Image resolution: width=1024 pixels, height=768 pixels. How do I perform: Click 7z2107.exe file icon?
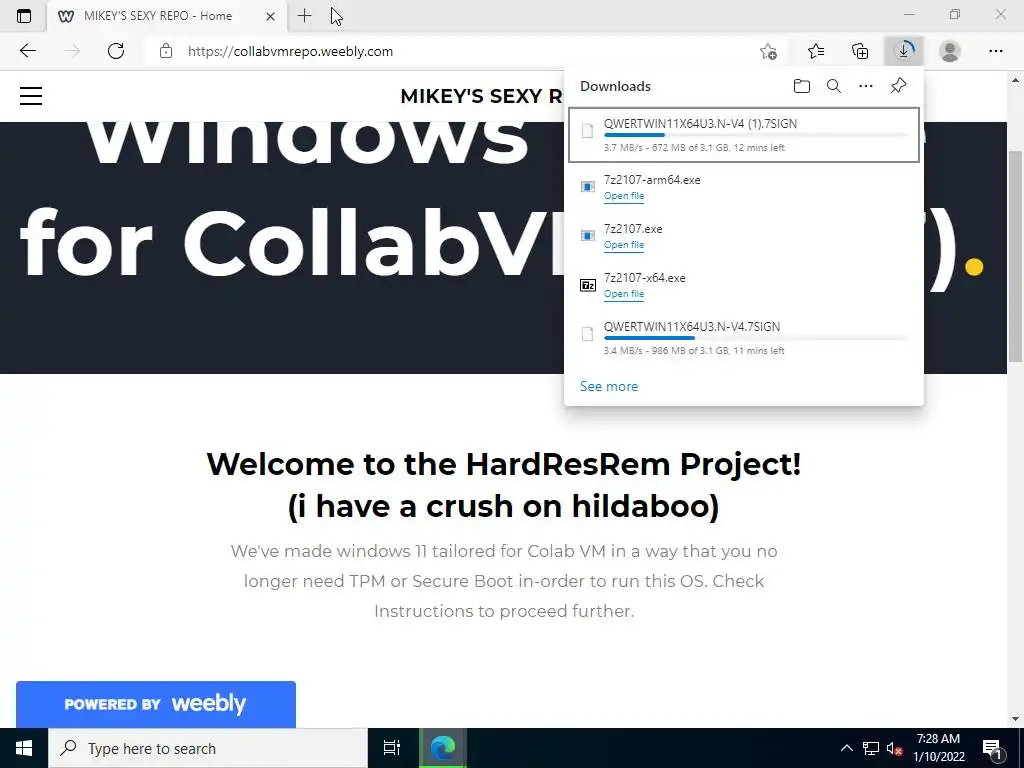point(588,236)
